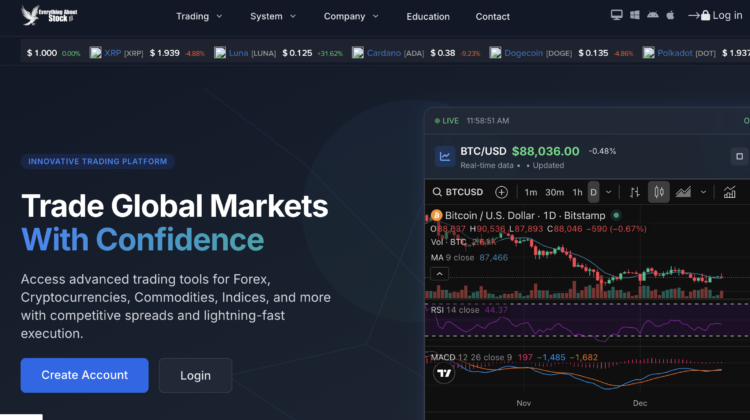The width and height of the screenshot is (750, 420).
Task: Expand the Company menu
Action: tap(351, 16)
